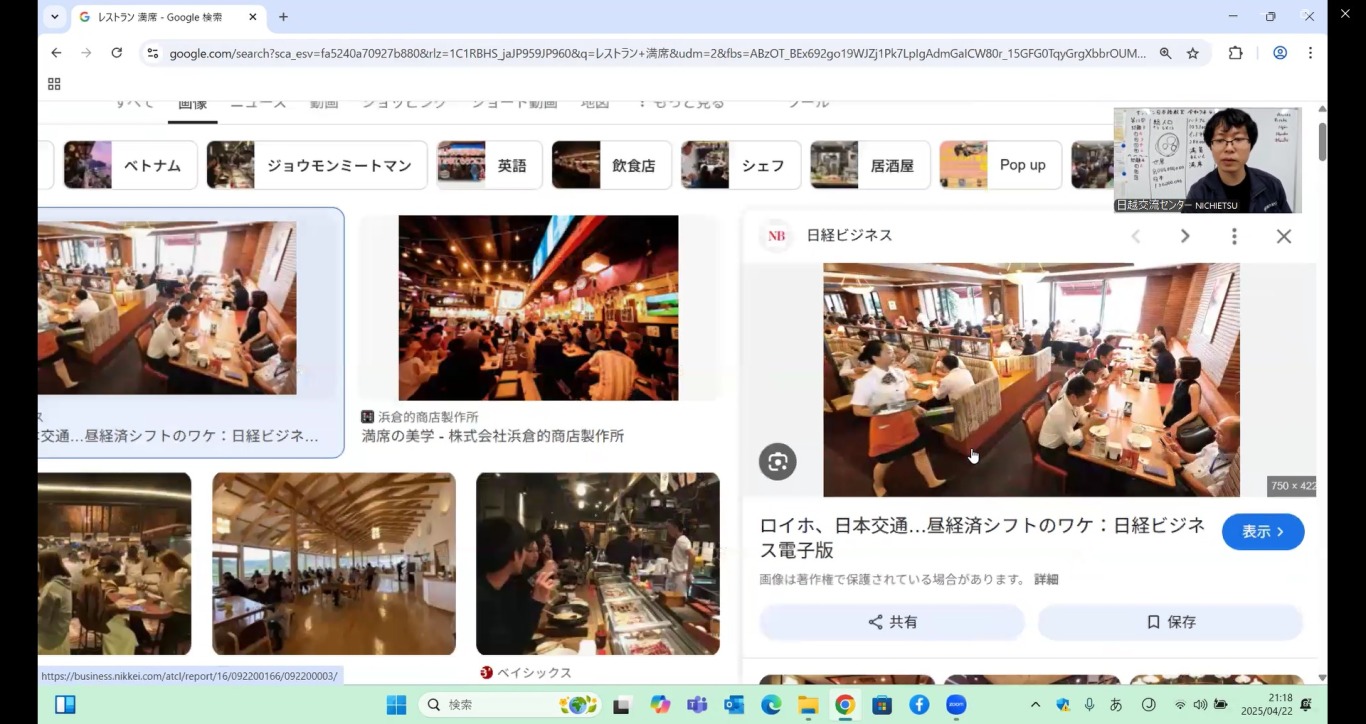Click the zoom magnifier icon in address bar
Image resolution: width=1366 pixels, height=724 pixels.
pyautogui.click(x=1165, y=54)
